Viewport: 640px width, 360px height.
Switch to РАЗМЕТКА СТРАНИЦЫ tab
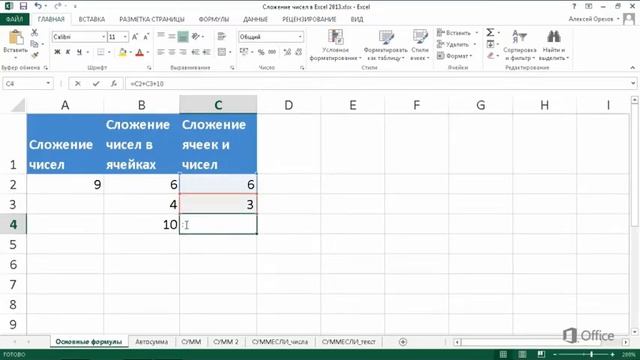(152, 19)
